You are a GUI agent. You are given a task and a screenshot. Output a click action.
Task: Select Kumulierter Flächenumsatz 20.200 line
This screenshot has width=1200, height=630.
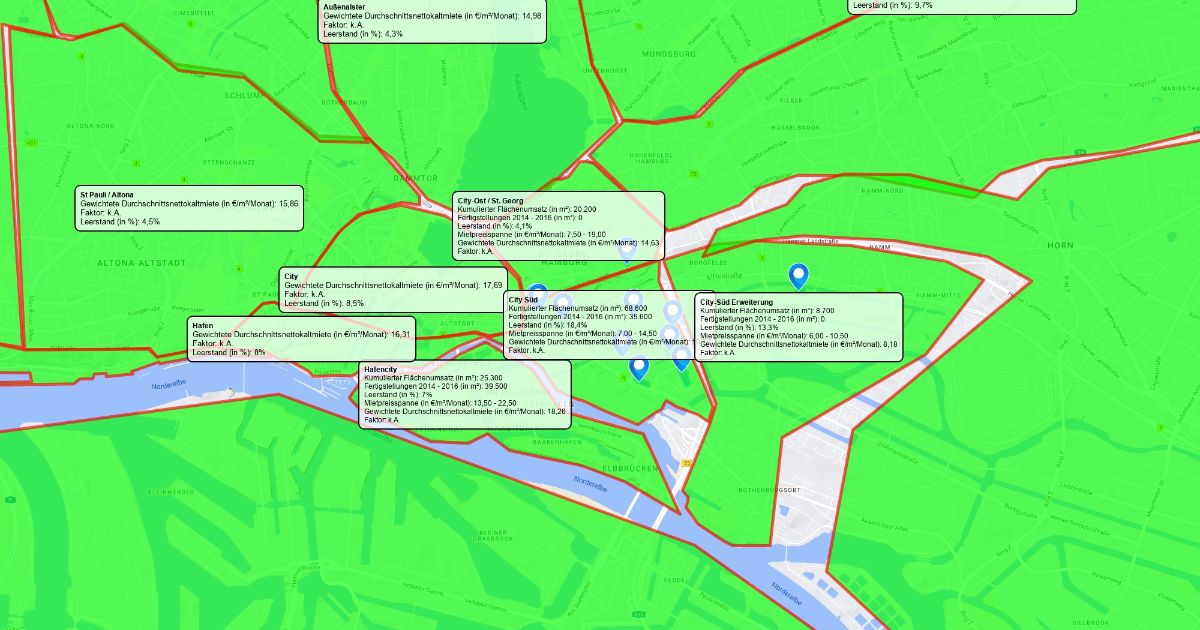527,210
